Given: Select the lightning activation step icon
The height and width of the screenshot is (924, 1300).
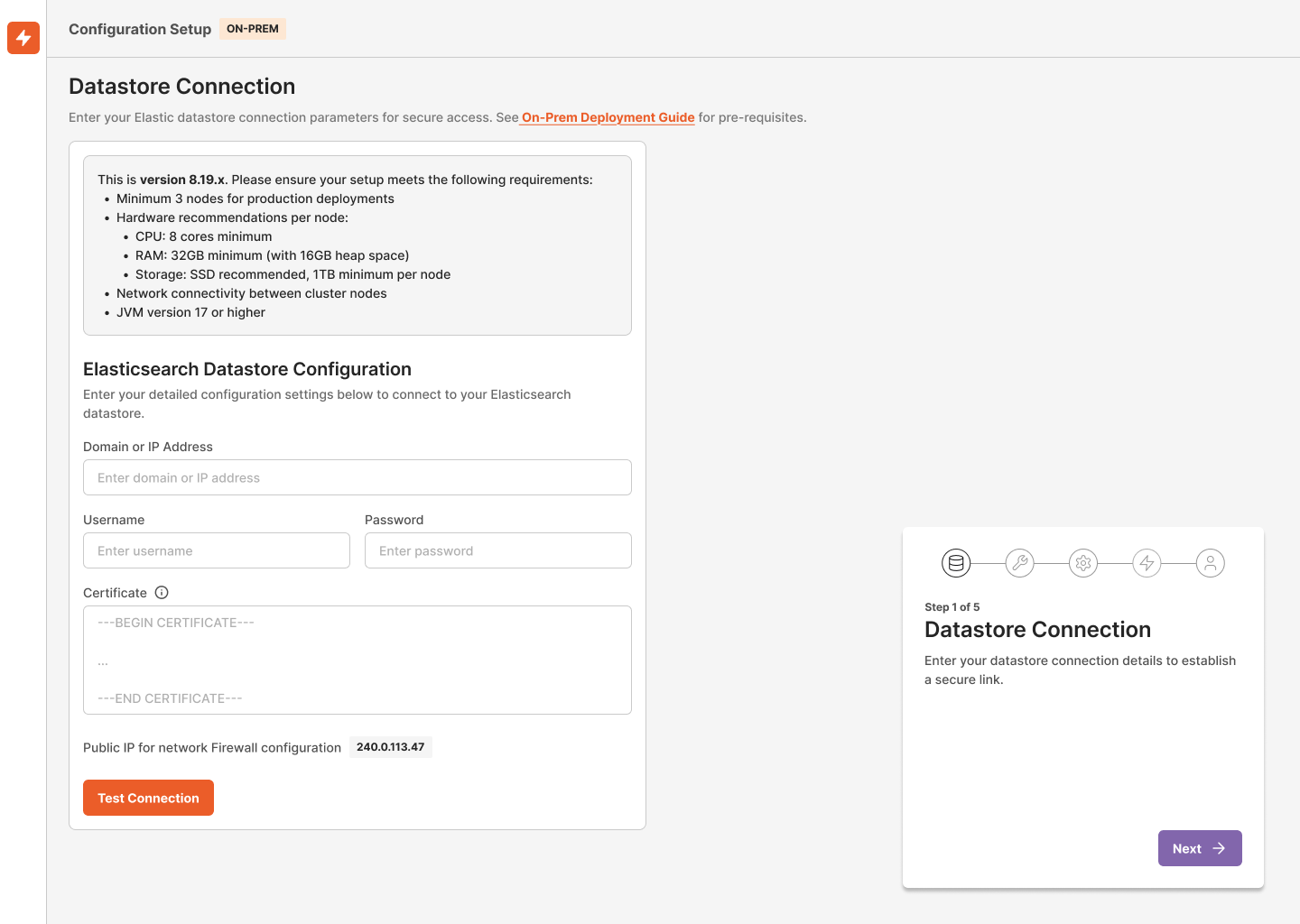Looking at the screenshot, I should tap(1147, 562).
